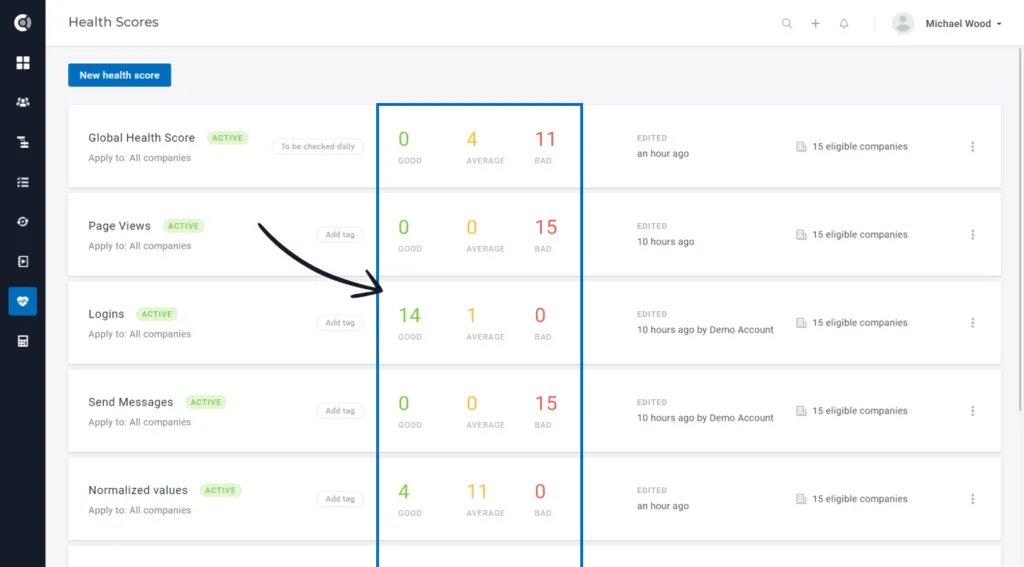Click the page vertical scrollbar
Image resolution: width=1024 pixels, height=567 pixels.
pos(1021,229)
